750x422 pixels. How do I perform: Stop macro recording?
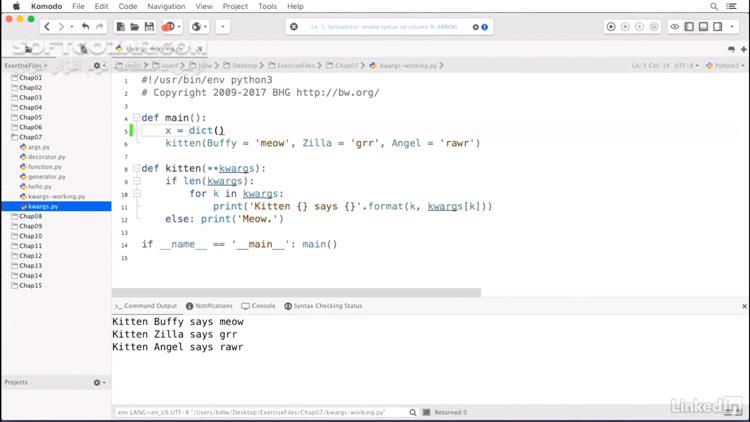coord(625,27)
